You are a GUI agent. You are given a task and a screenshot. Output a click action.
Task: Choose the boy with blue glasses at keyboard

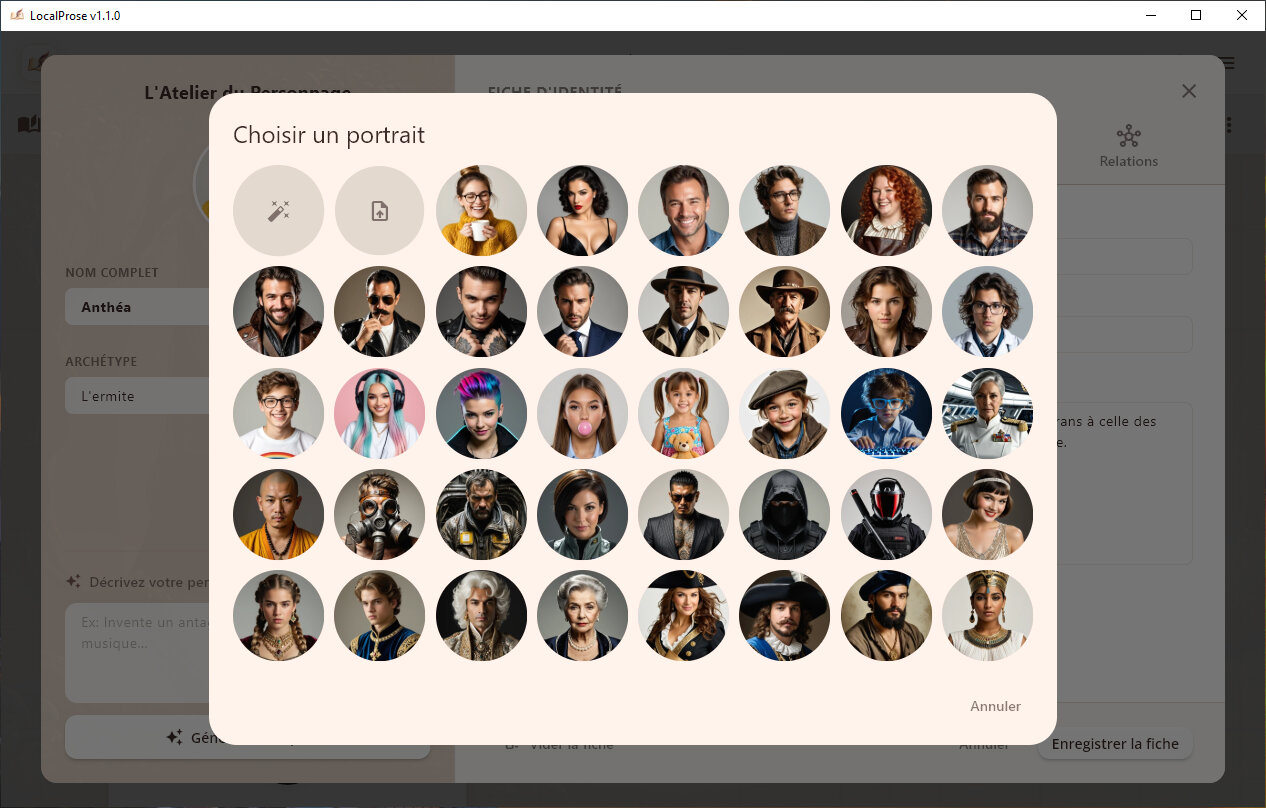[886, 413]
